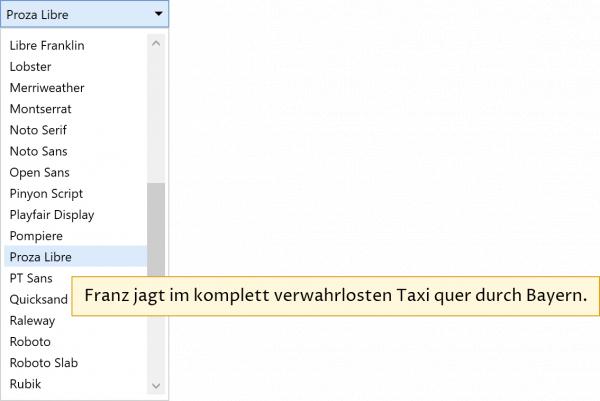Select the Montserrat font option
The width and height of the screenshot is (600, 401).
click(x=40, y=109)
